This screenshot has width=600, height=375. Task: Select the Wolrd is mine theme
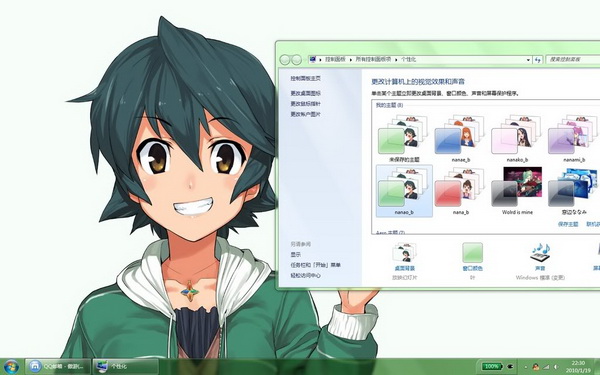click(x=517, y=191)
